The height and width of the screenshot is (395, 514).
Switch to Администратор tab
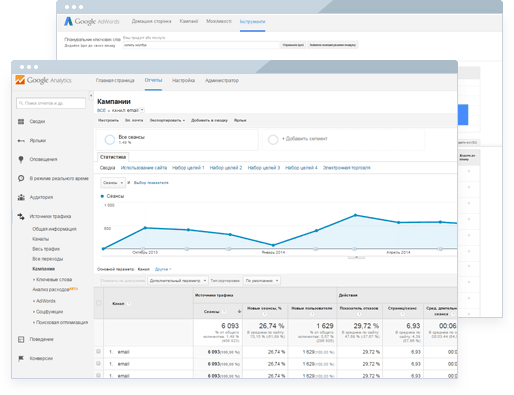point(222,80)
